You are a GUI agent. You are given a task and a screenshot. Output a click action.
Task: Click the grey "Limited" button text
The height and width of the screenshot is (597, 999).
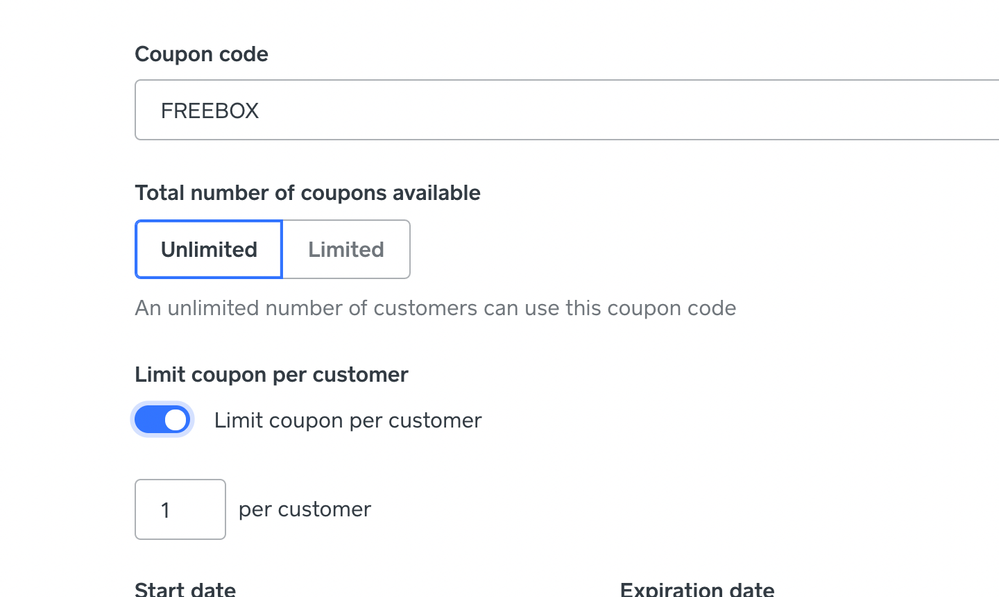pos(346,250)
